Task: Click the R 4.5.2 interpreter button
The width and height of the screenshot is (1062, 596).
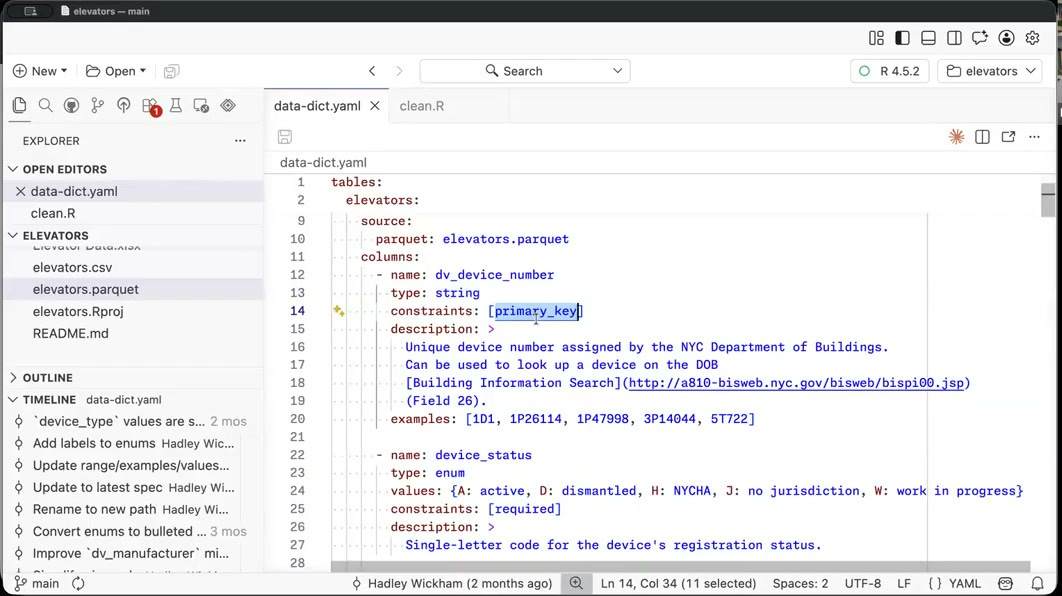Action: point(889,71)
